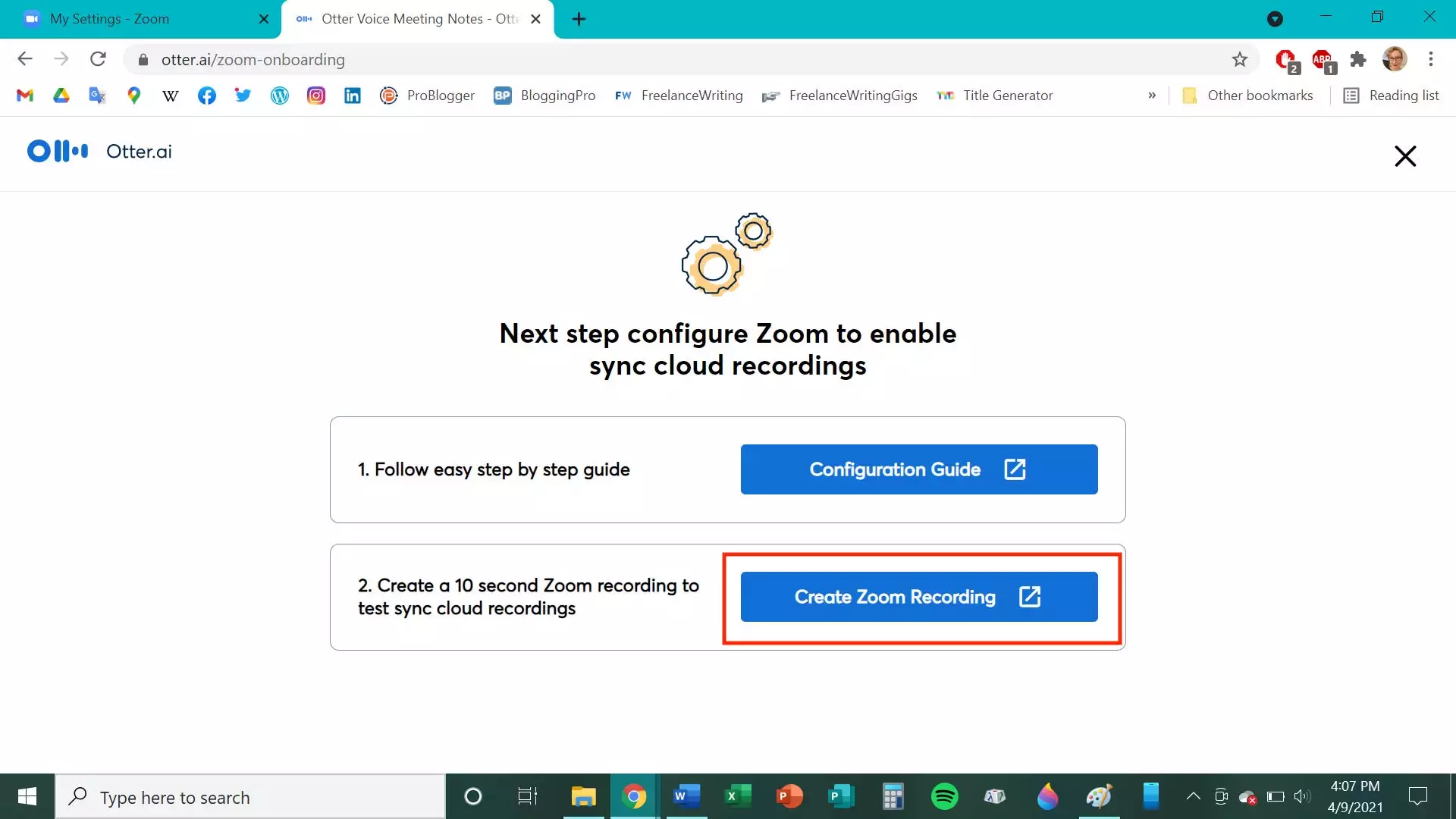Close the Otter.ai onboarding page with X
Image resolution: width=1456 pixels, height=819 pixels.
[1405, 156]
